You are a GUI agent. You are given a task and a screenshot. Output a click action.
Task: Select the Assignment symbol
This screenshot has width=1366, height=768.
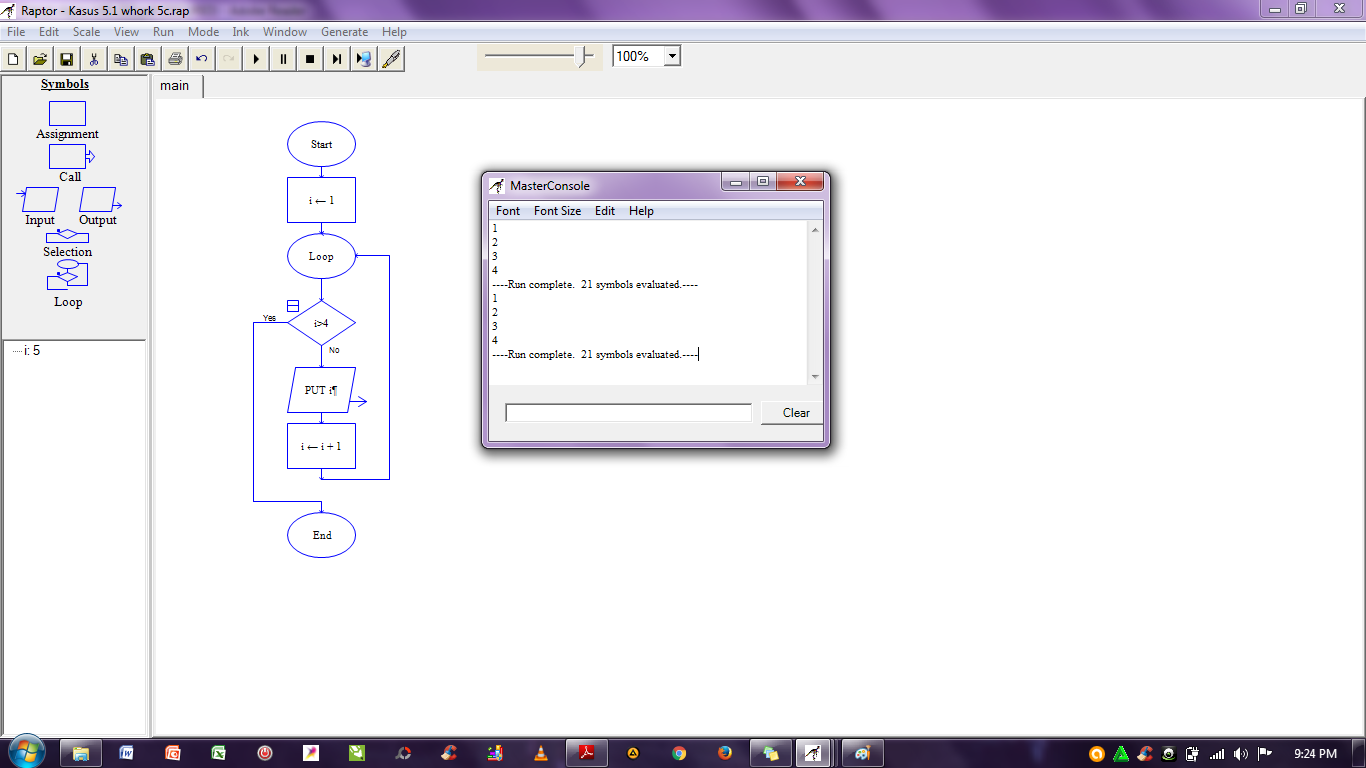(x=67, y=113)
